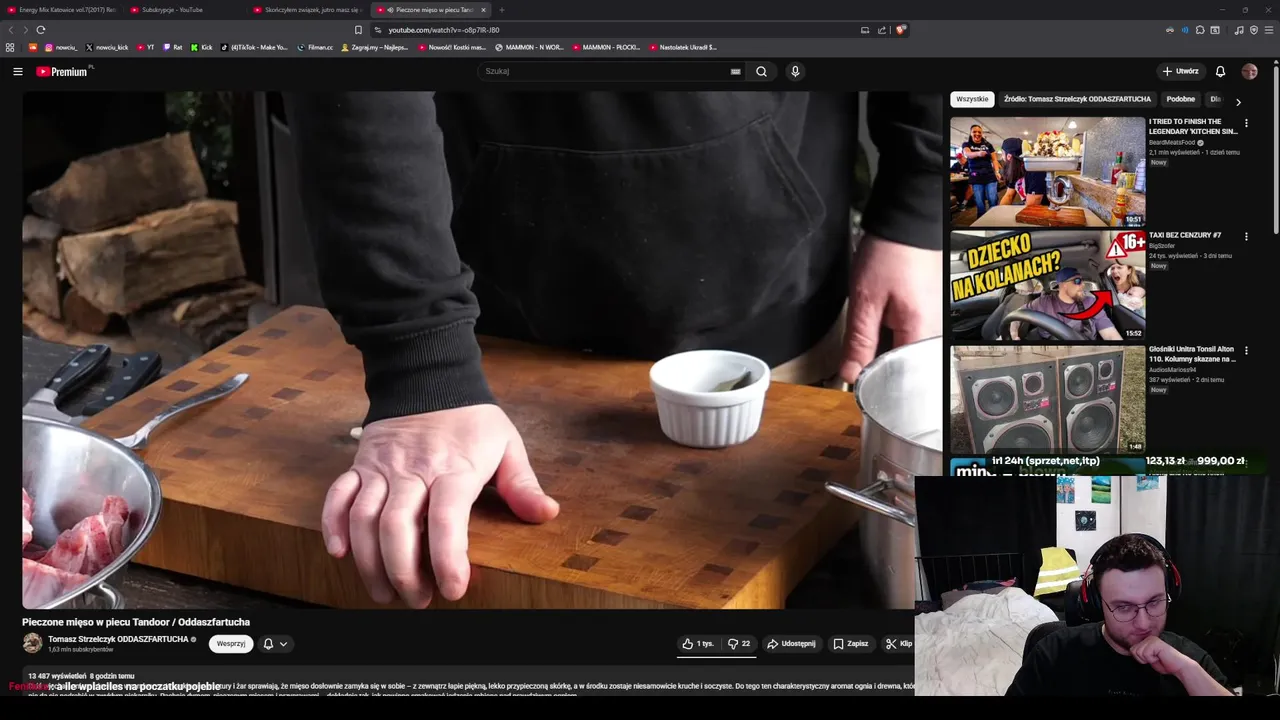The image size is (1280, 720).
Task: Reload the page in browser toolbar
Action: (40, 30)
